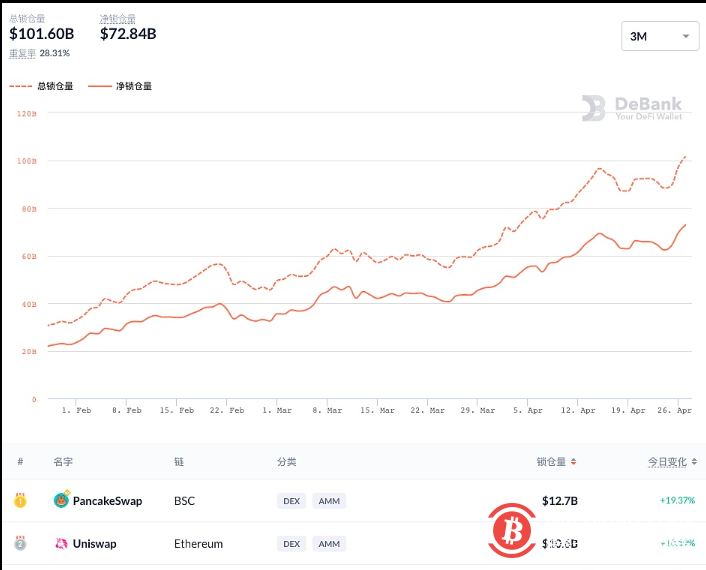Click the 链 column header
Screen dimensions: 706x570
point(179,462)
